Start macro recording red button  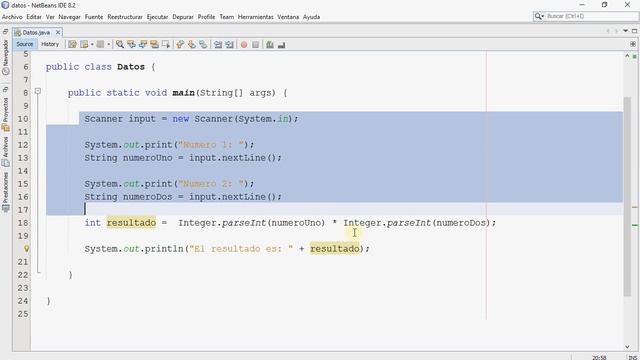pyautogui.click(x=244, y=44)
